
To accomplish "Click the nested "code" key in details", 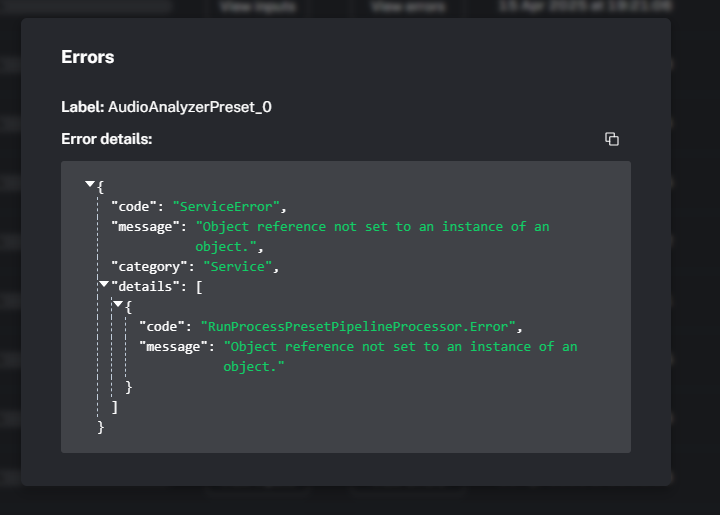I will 162,326.
